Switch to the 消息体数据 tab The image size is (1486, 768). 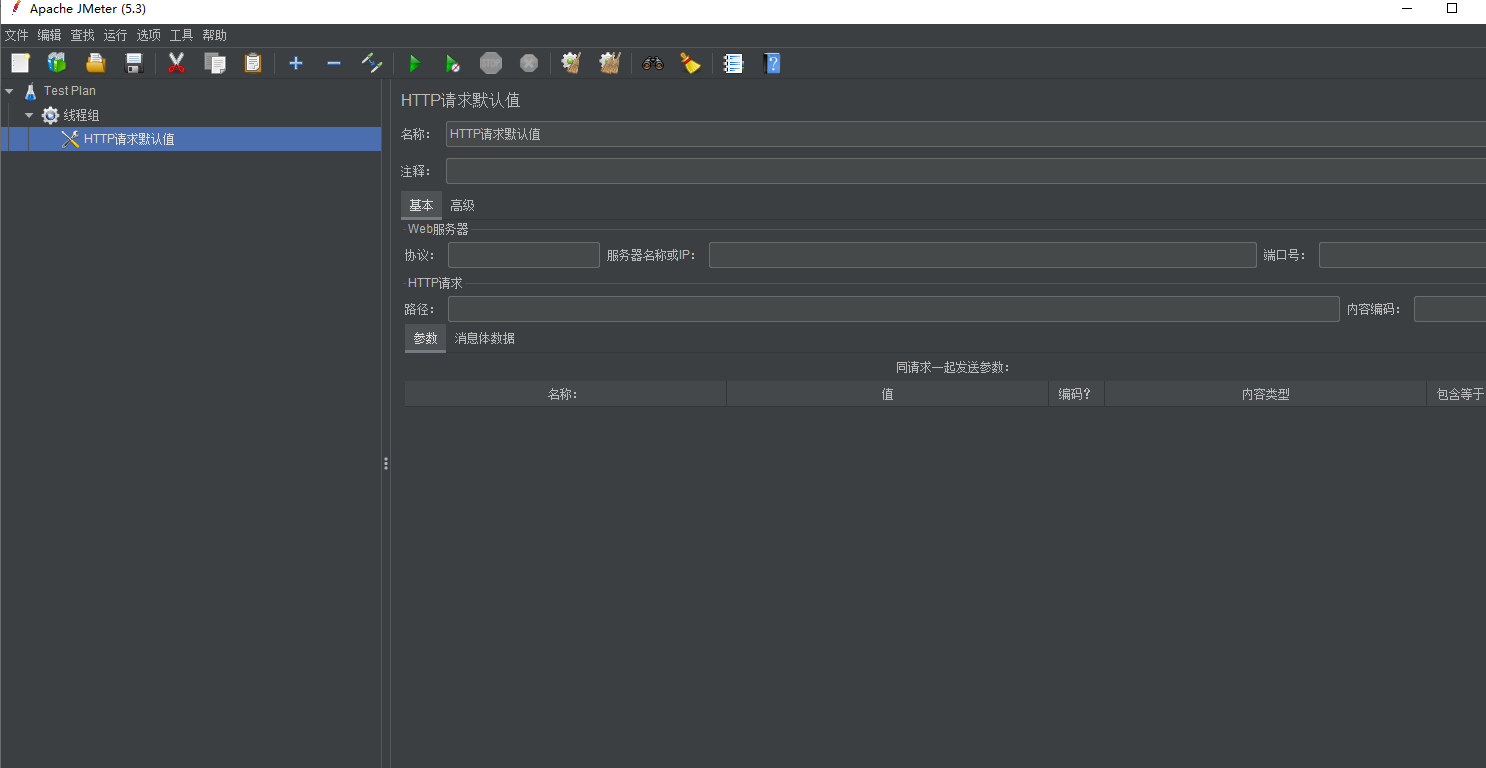(x=484, y=338)
